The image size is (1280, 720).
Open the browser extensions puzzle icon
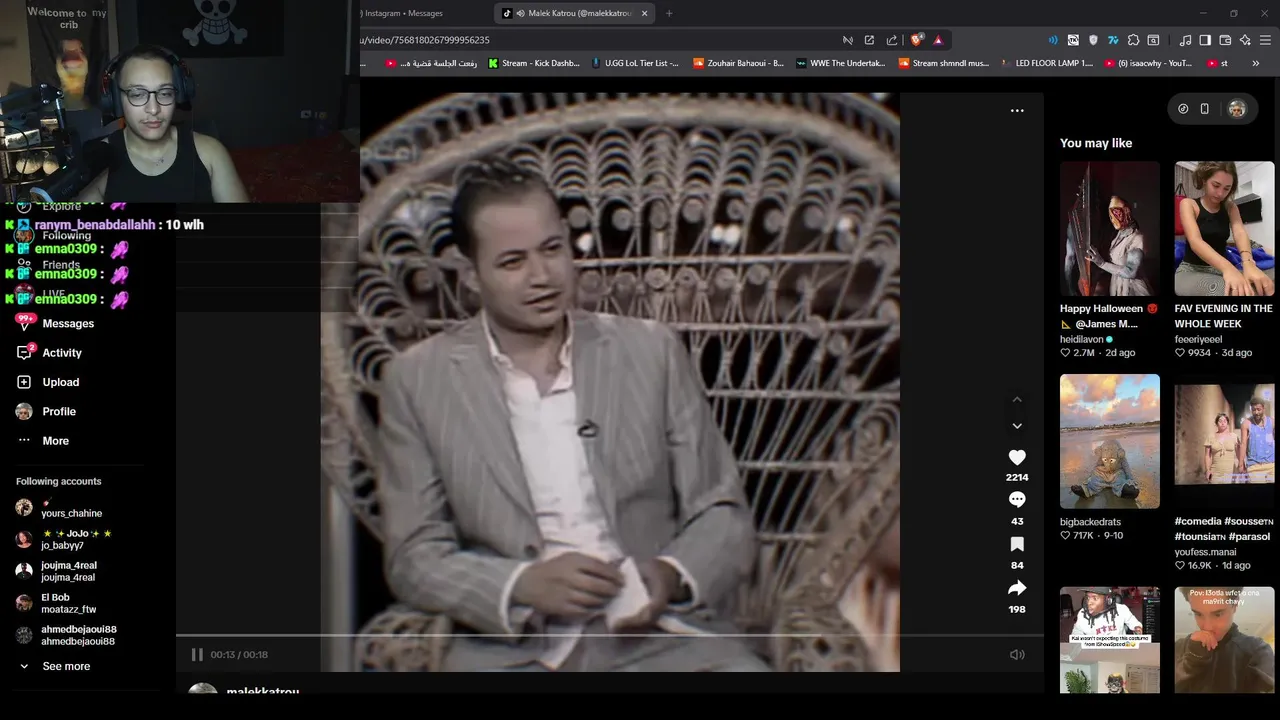click(x=1133, y=40)
